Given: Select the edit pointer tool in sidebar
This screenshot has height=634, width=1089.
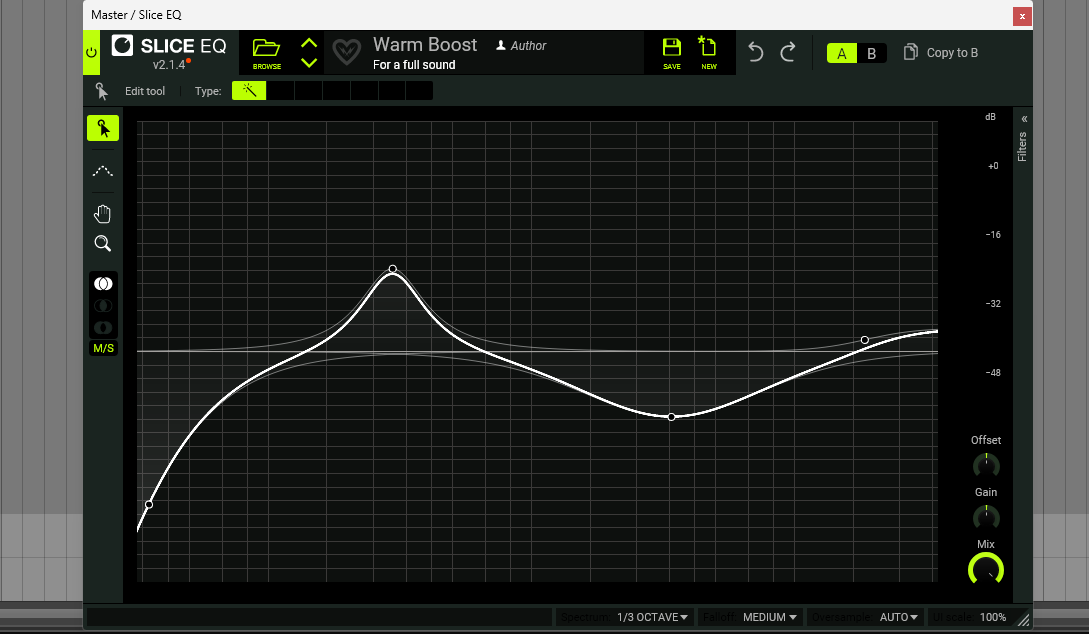Looking at the screenshot, I should tap(103, 128).
